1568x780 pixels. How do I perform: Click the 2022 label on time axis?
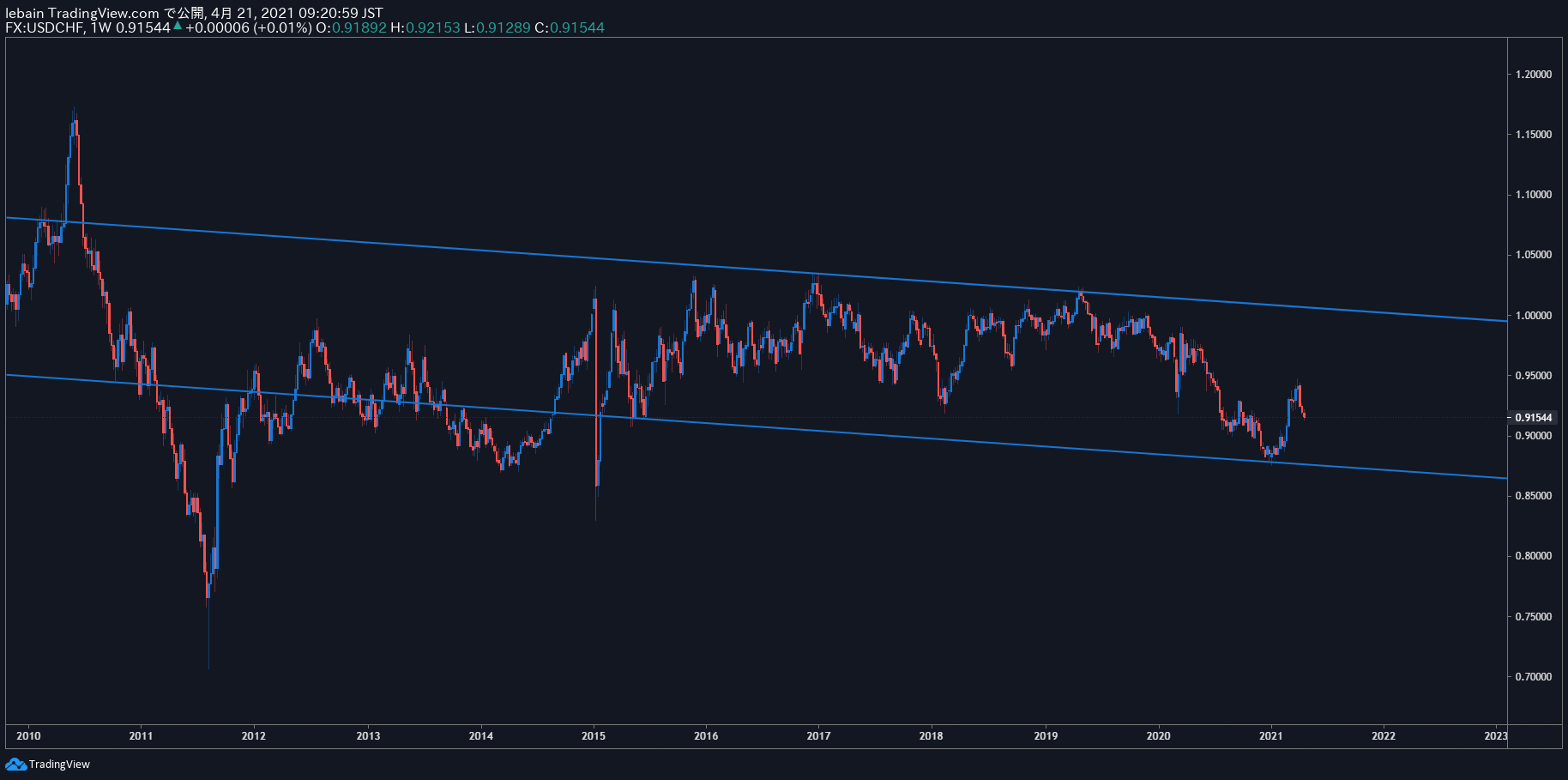click(x=1384, y=735)
